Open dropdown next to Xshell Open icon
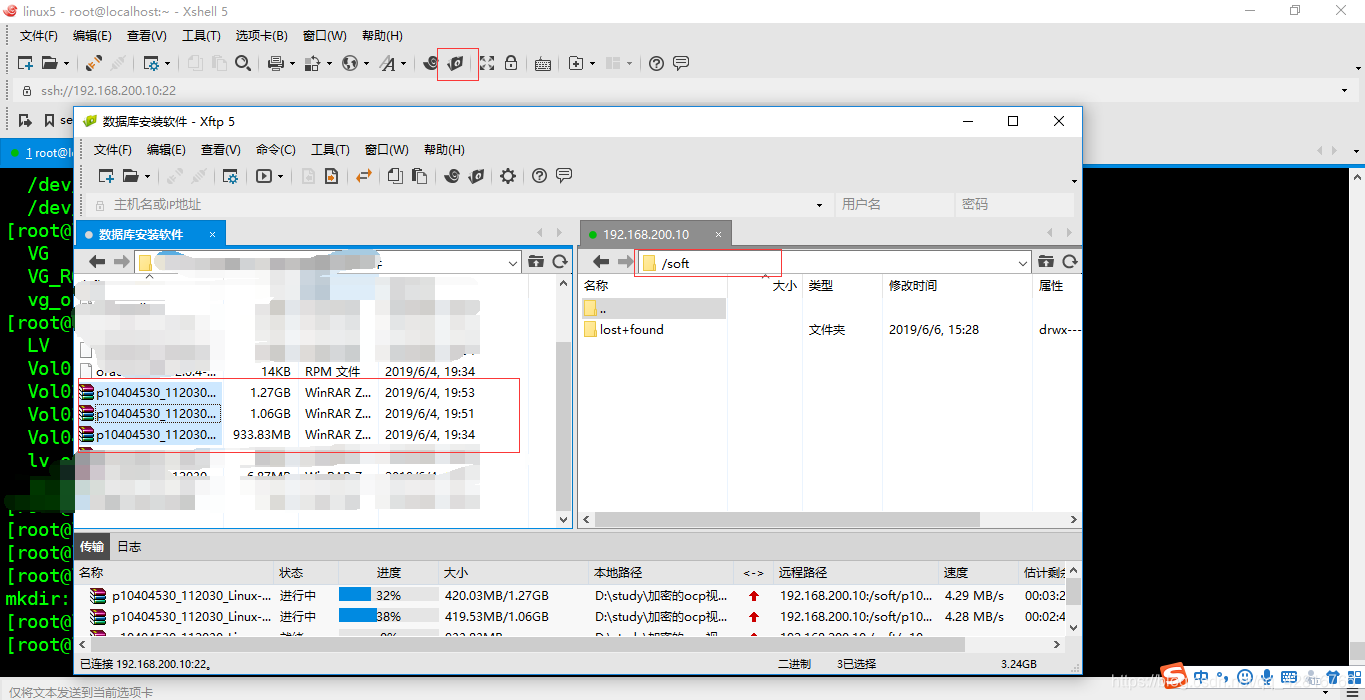The height and width of the screenshot is (700, 1365). click(x=66, y=63)
